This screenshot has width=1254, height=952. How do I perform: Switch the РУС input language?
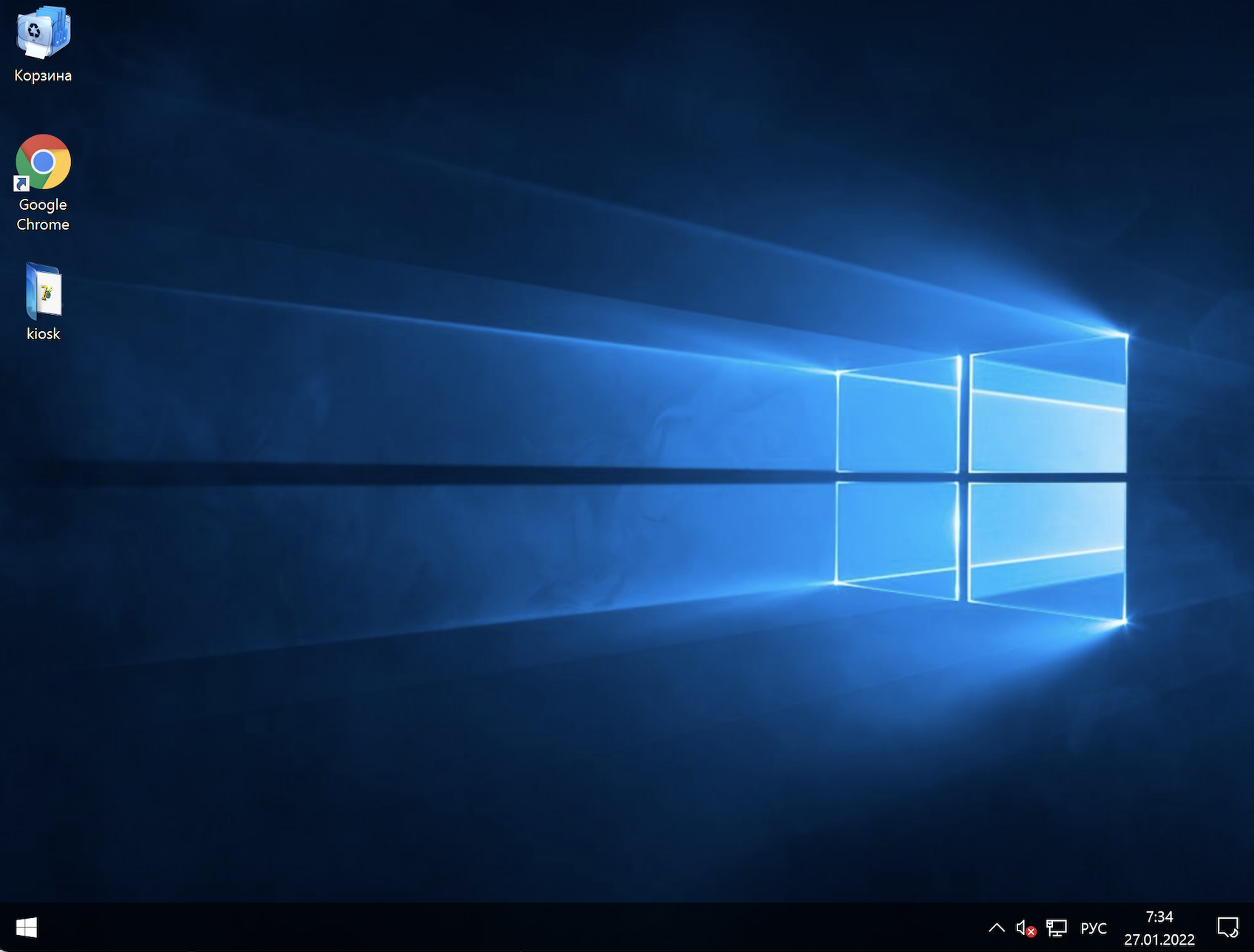[1094, 928]
